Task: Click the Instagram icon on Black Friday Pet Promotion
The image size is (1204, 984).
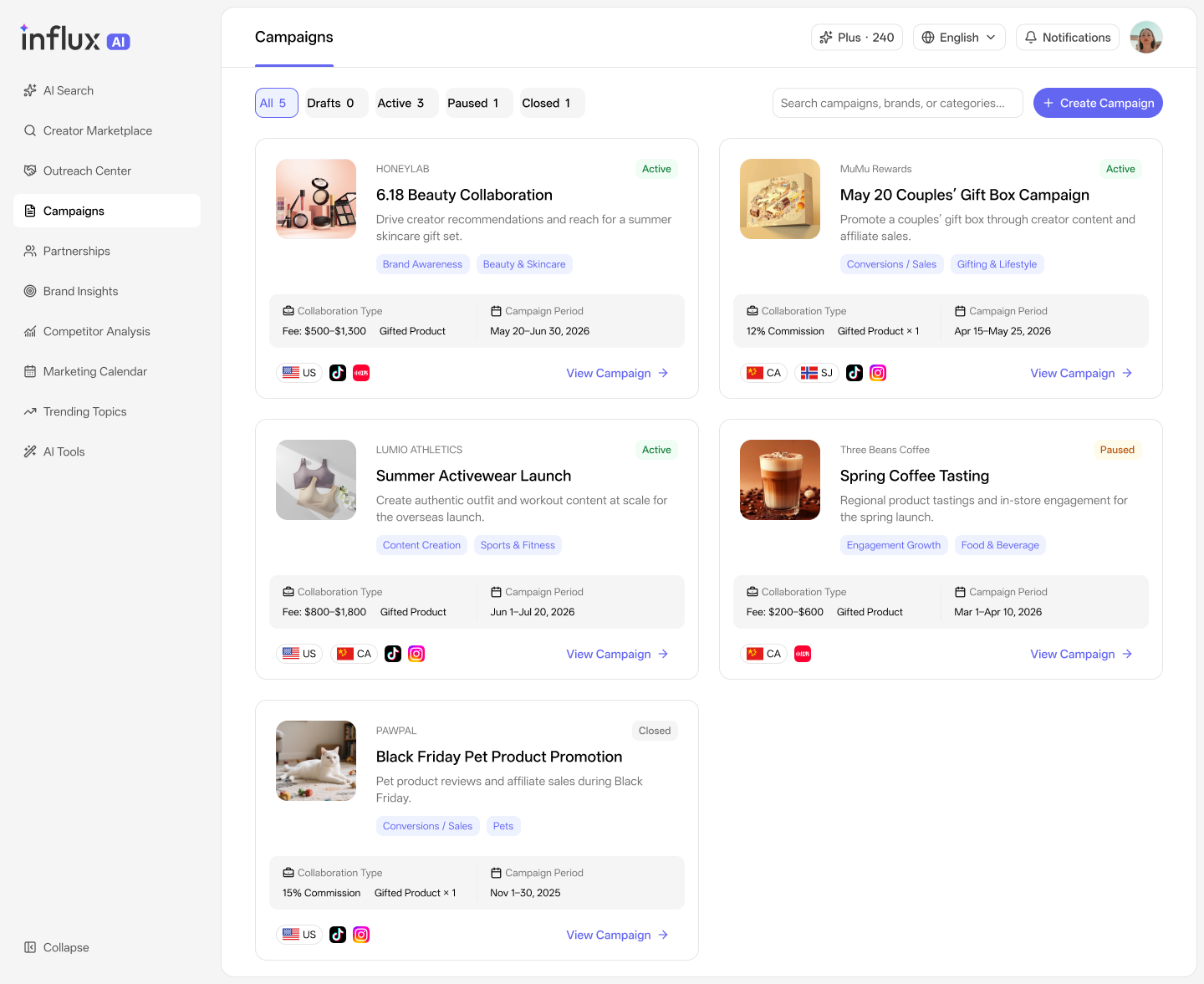Action: 361,935
